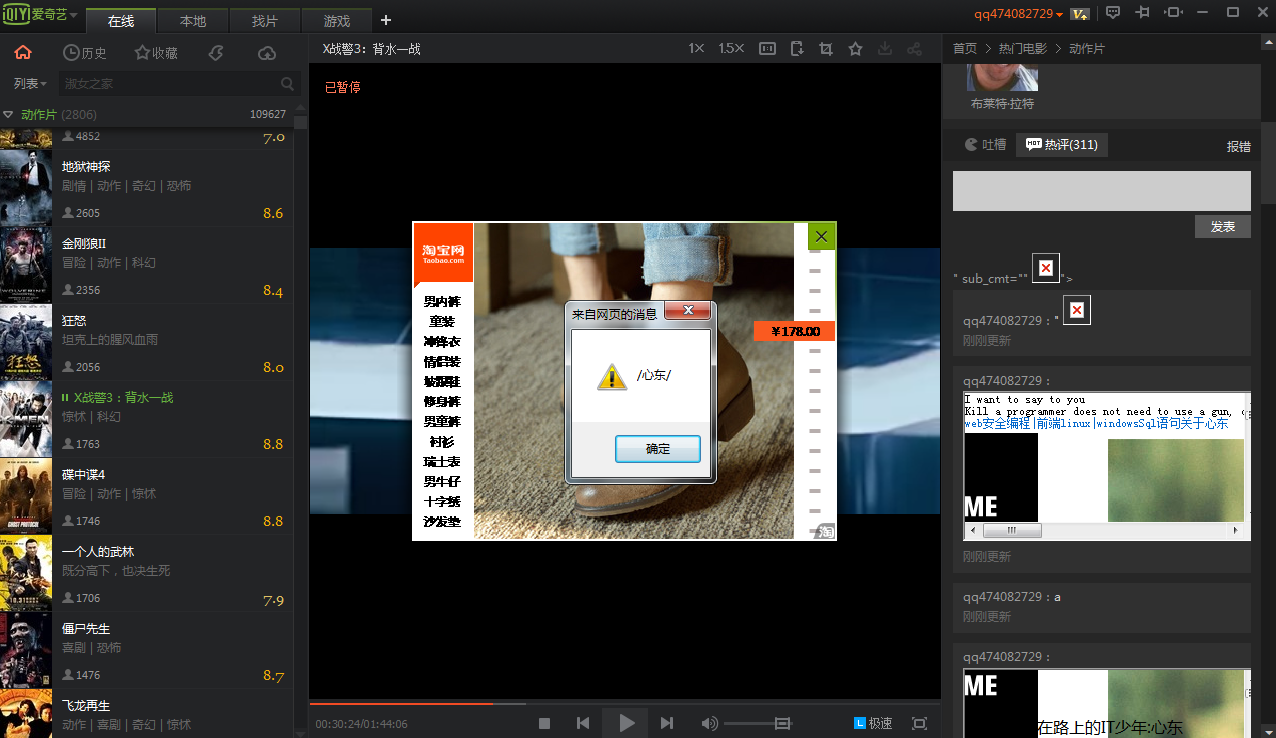Image resolution: width=1276 pixels, height=738 pixels.
Task: Open the 列表 dropdown
Action: click(30, 84)
